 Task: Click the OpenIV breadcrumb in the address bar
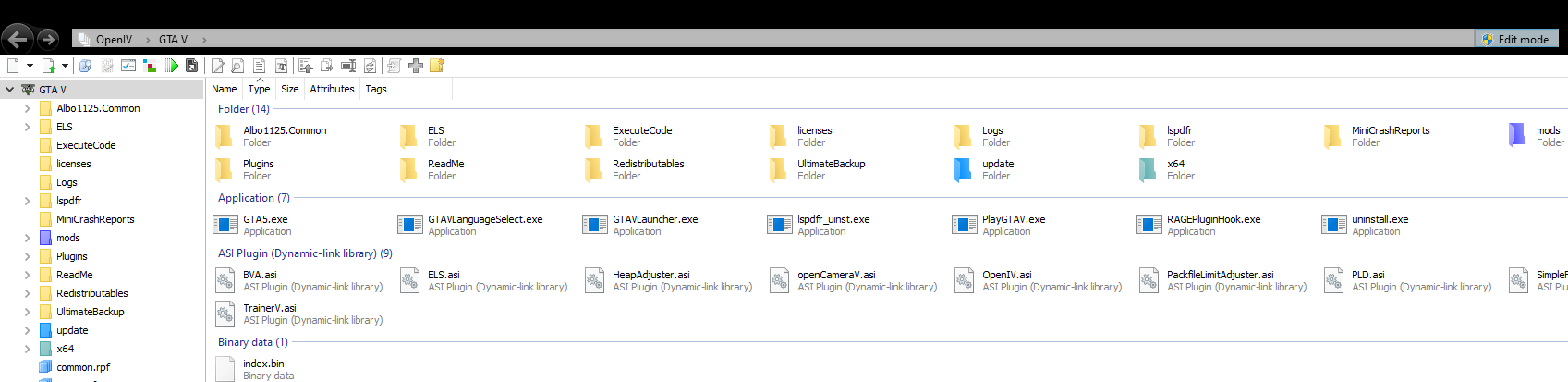[x=114, y=40]
